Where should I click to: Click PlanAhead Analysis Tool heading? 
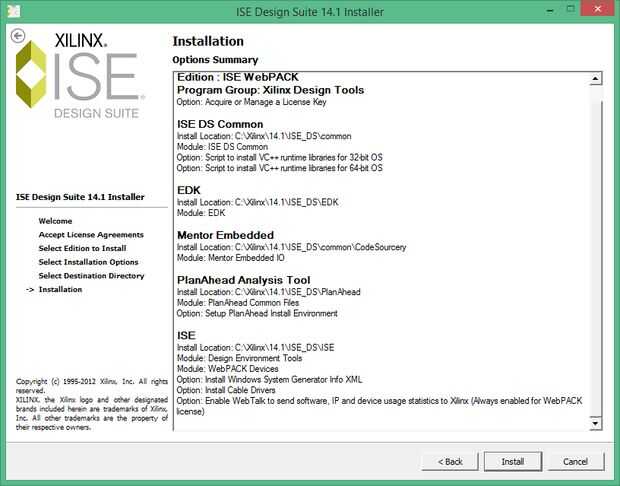[244, 280]
